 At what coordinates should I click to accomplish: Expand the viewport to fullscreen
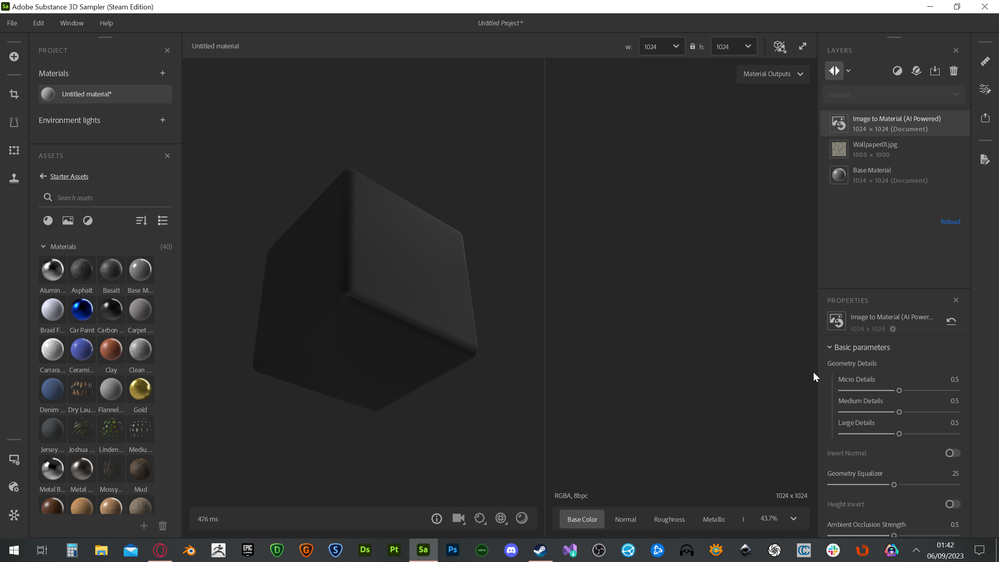[802, 46]
